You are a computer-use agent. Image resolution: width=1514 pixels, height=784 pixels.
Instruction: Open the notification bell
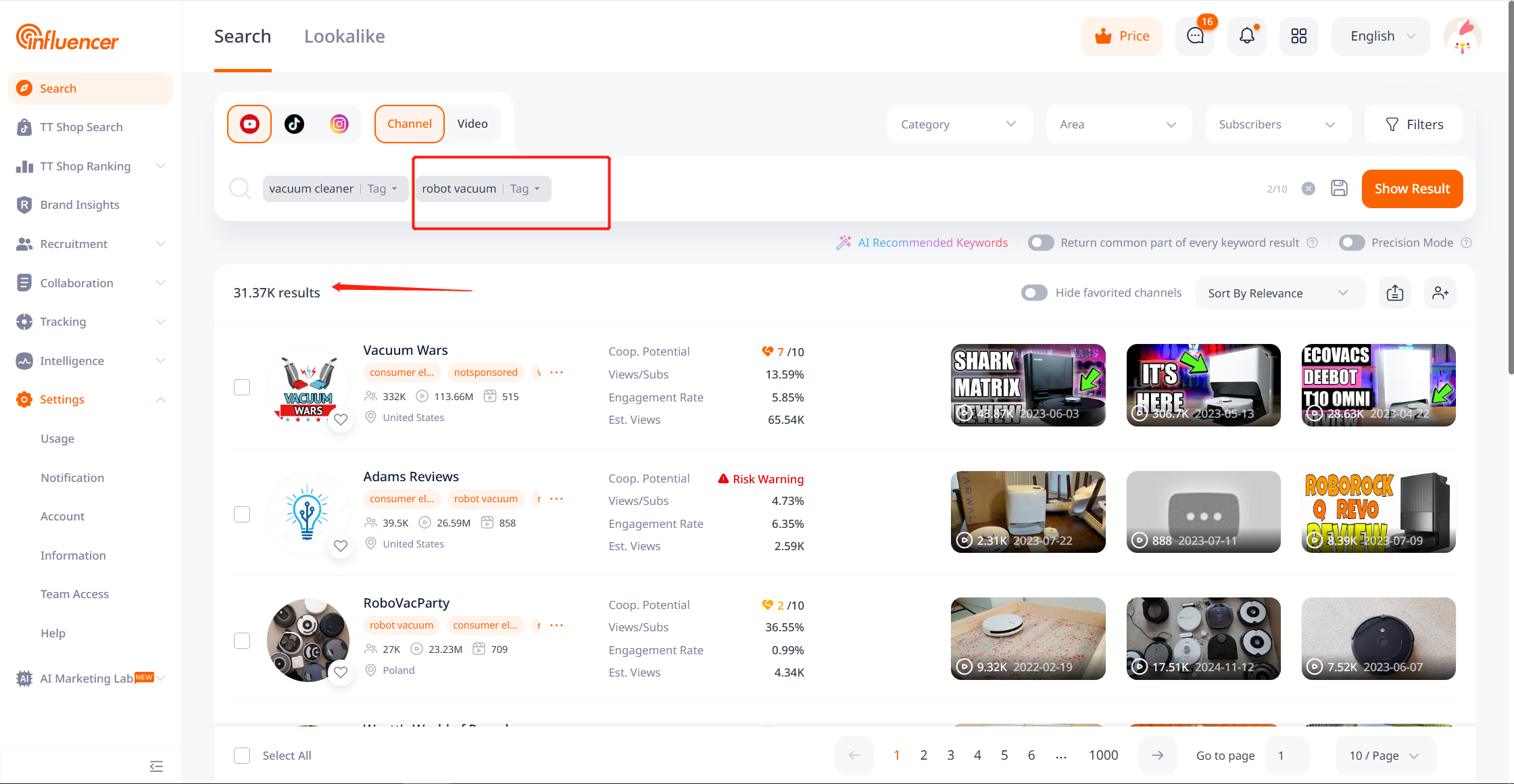pyautogui.click(x=1246, y=36)
